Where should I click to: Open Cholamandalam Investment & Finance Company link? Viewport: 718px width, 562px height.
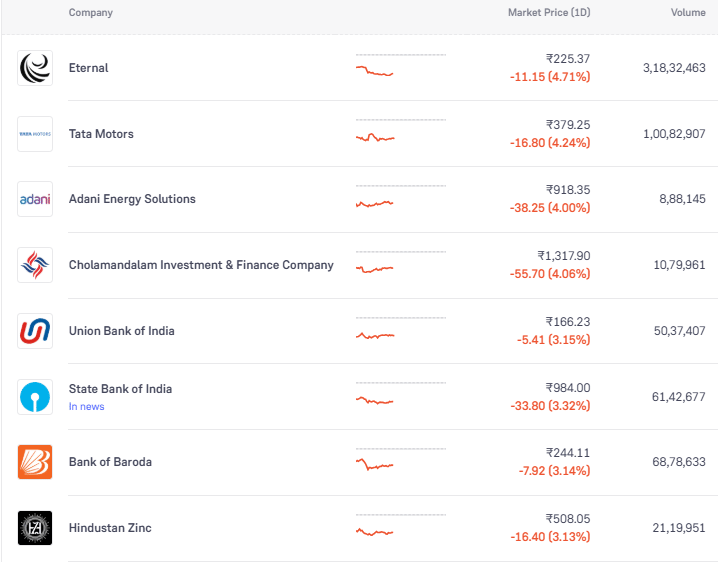[201, 265]
